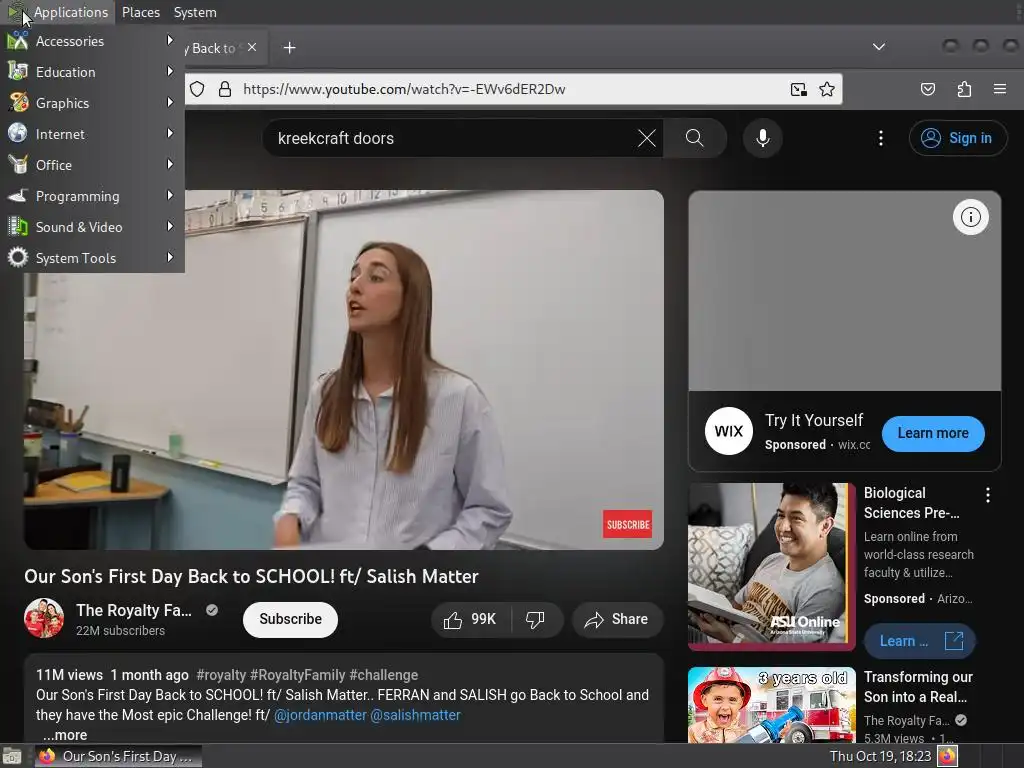This screenshot has width=1024, height=768.
Task: Click the Sign in button
Action: (x=957, y=138)
